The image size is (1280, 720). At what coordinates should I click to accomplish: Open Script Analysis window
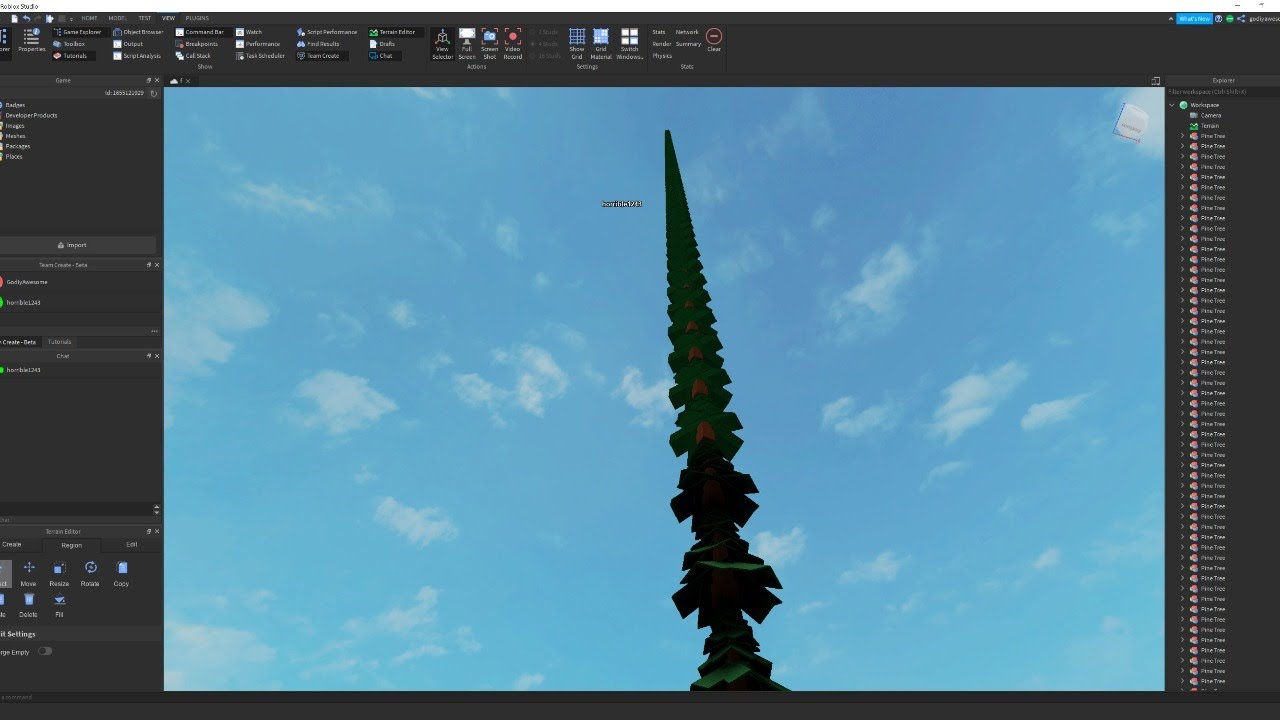click(x=137, y=56)
